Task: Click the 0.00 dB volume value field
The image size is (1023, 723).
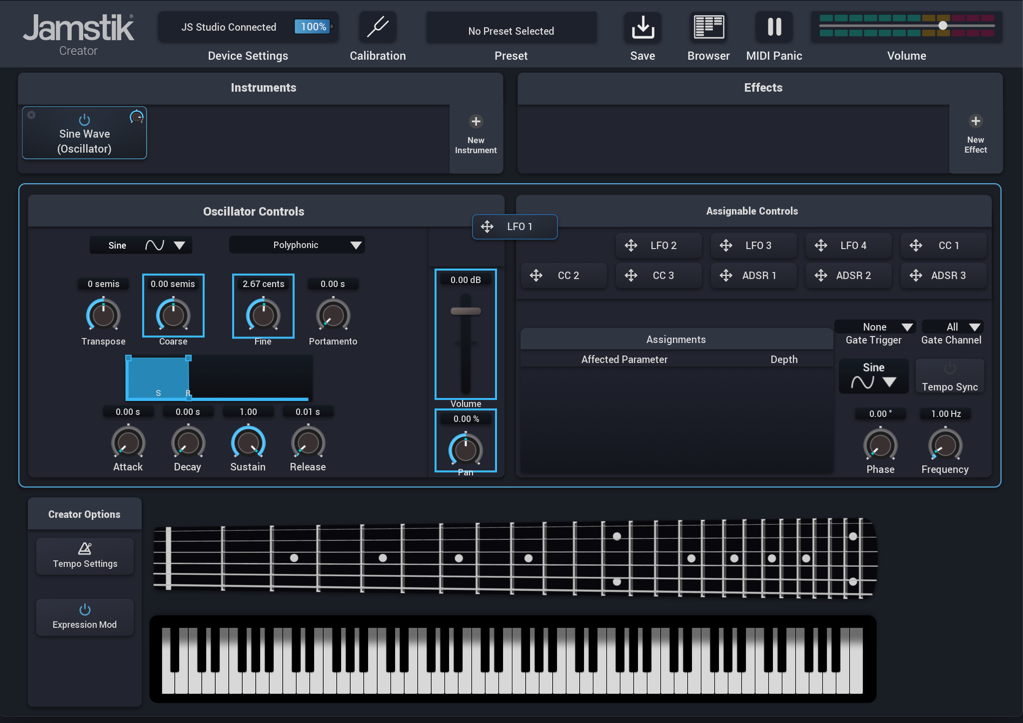Action: [x=466, y=280]
